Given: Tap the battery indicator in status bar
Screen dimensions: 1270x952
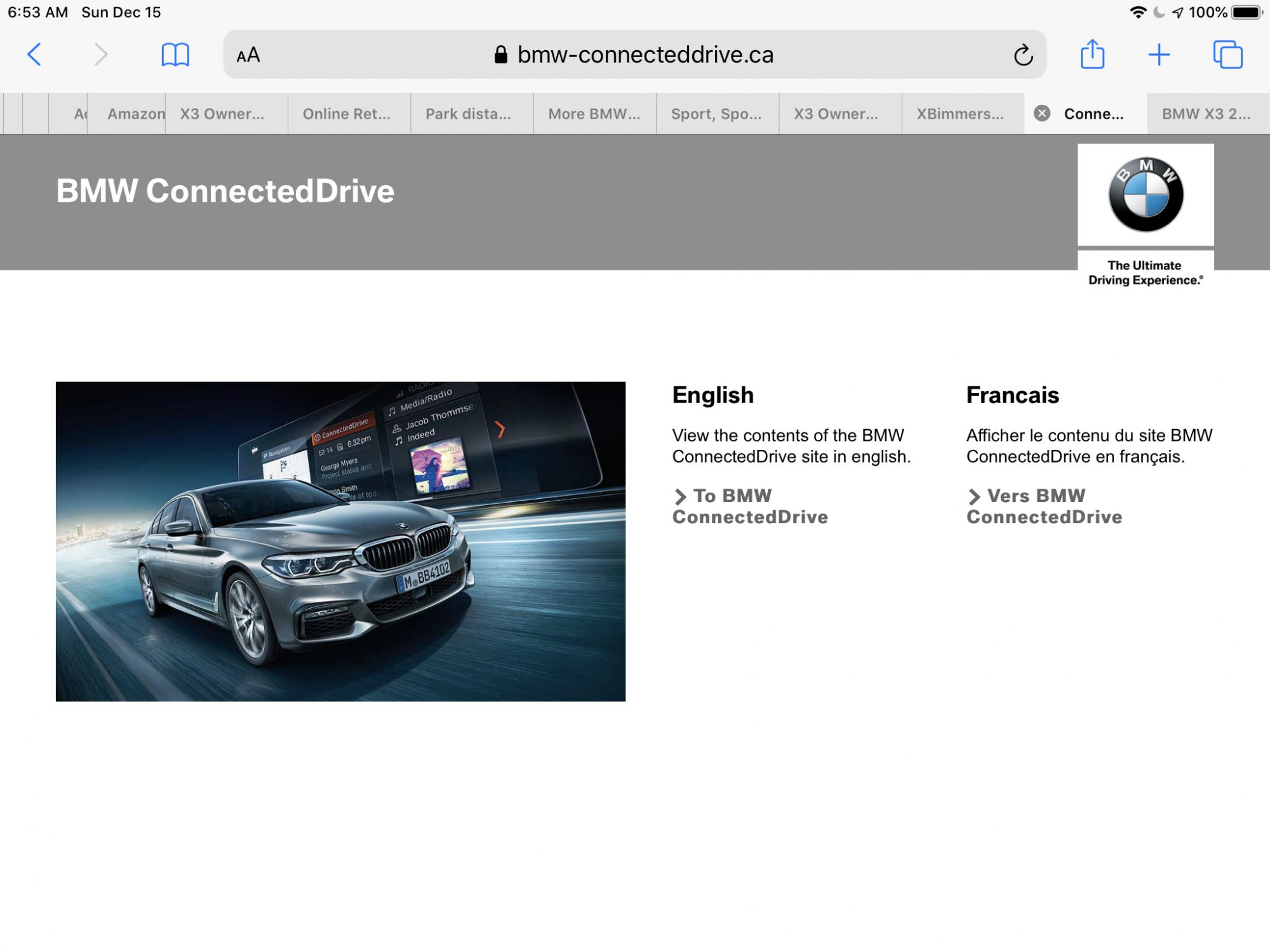Looking at the screenshot, I should pos(1247,13).
